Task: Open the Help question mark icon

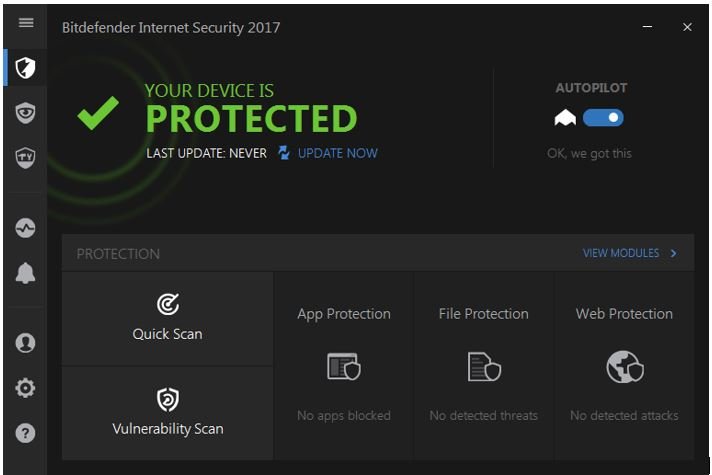Action: pyautogui.click(x=25, y=433)
